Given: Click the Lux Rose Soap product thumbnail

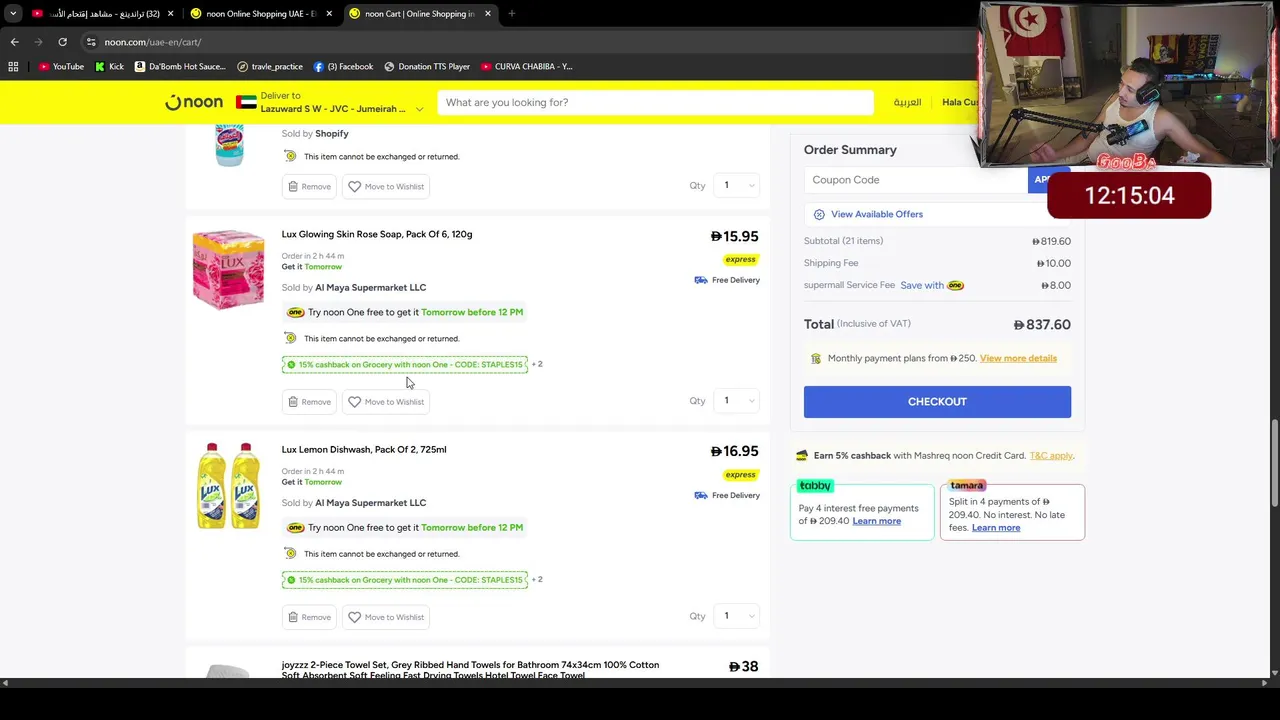Looking at the screenshot, I should coord(228,270).
